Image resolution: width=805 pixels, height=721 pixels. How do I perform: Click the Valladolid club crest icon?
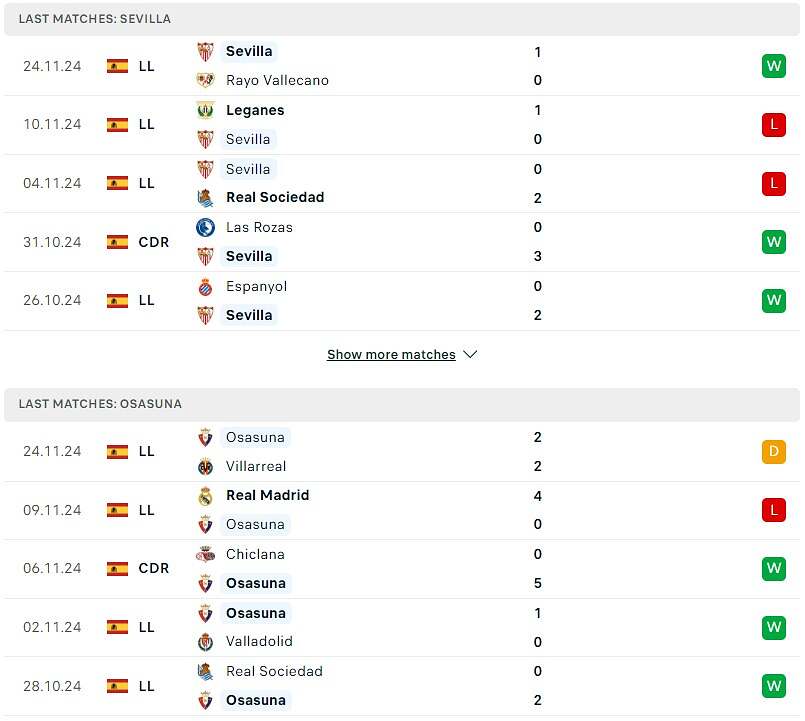(205, 641)
